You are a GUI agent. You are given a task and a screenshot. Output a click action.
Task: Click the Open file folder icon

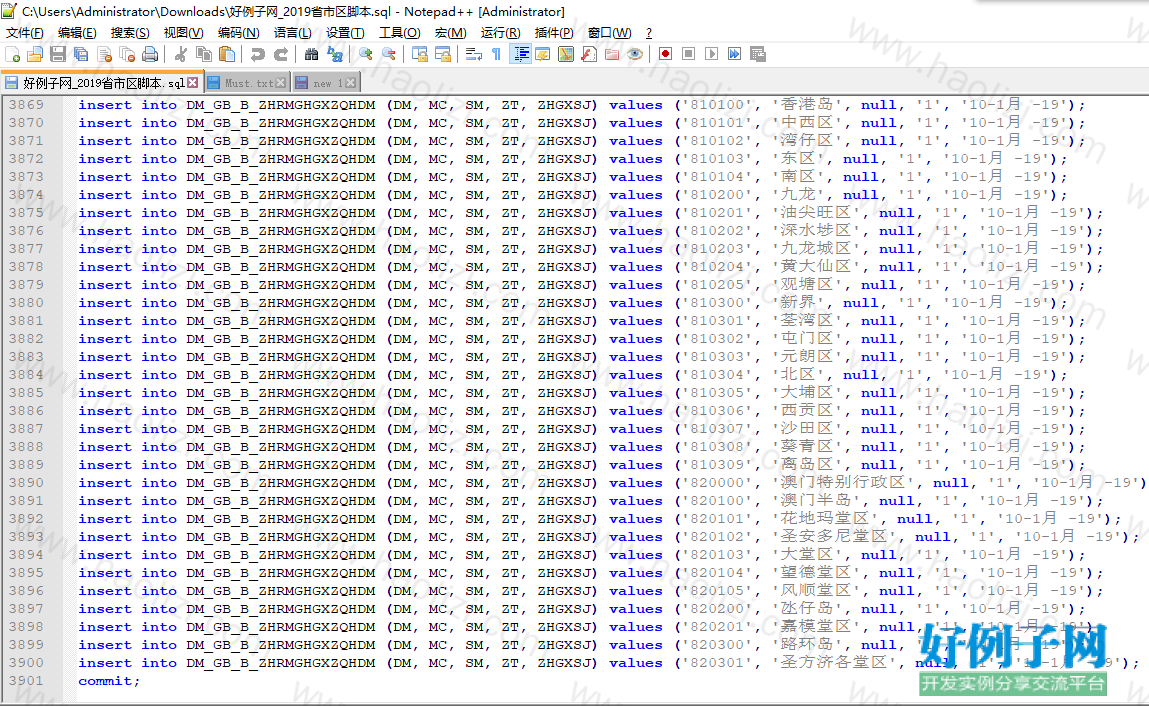coord(35,54)
